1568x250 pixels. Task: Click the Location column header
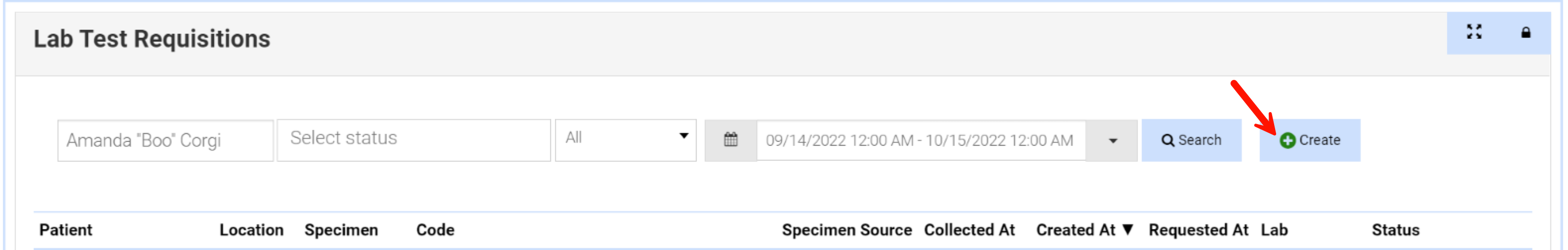[x=251, y=230]
